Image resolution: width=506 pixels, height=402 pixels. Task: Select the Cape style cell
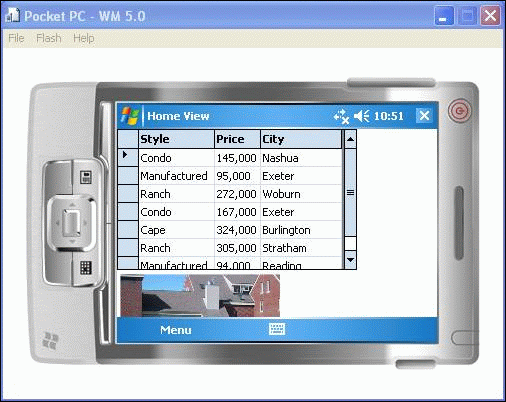[176, 230]
